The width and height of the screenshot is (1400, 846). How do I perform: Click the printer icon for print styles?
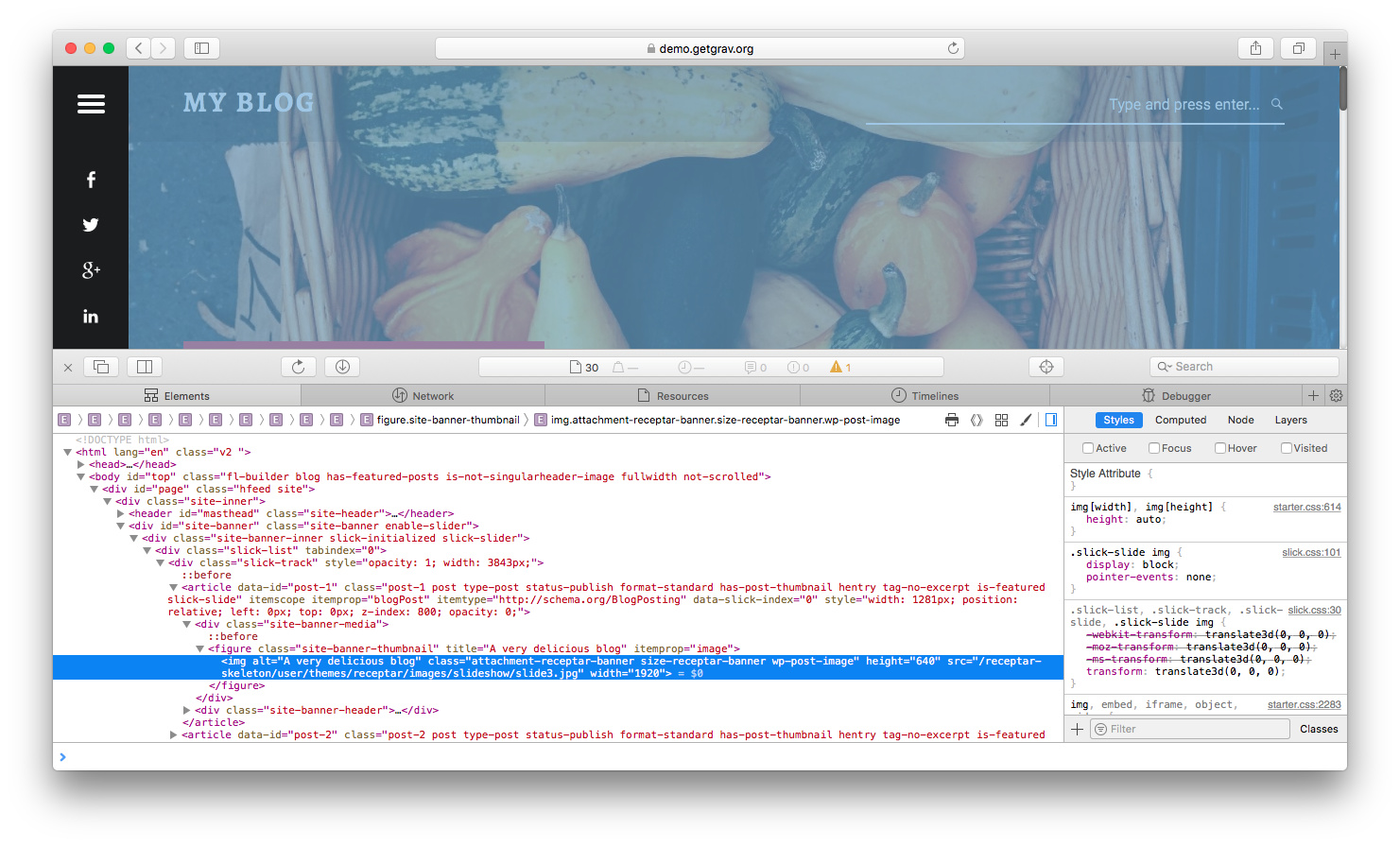pos(952,420)
